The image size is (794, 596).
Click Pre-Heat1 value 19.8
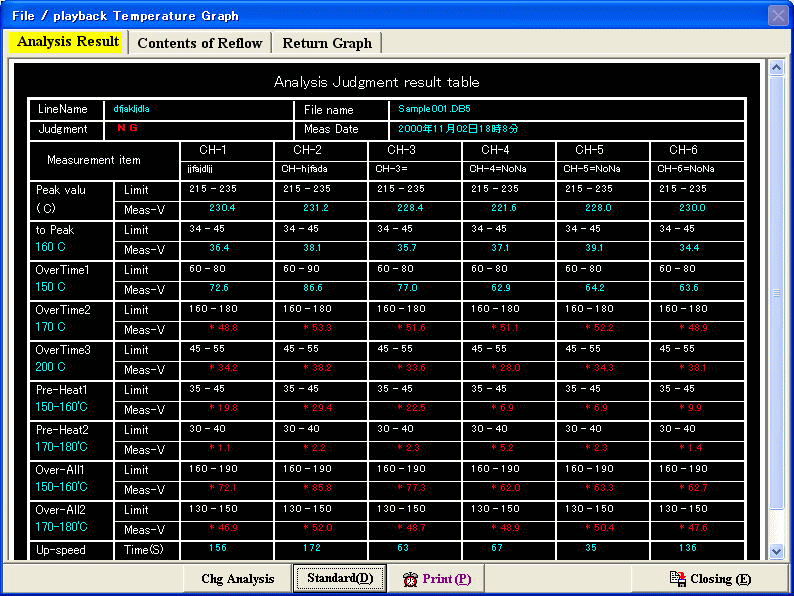click(x=223, y=408)
